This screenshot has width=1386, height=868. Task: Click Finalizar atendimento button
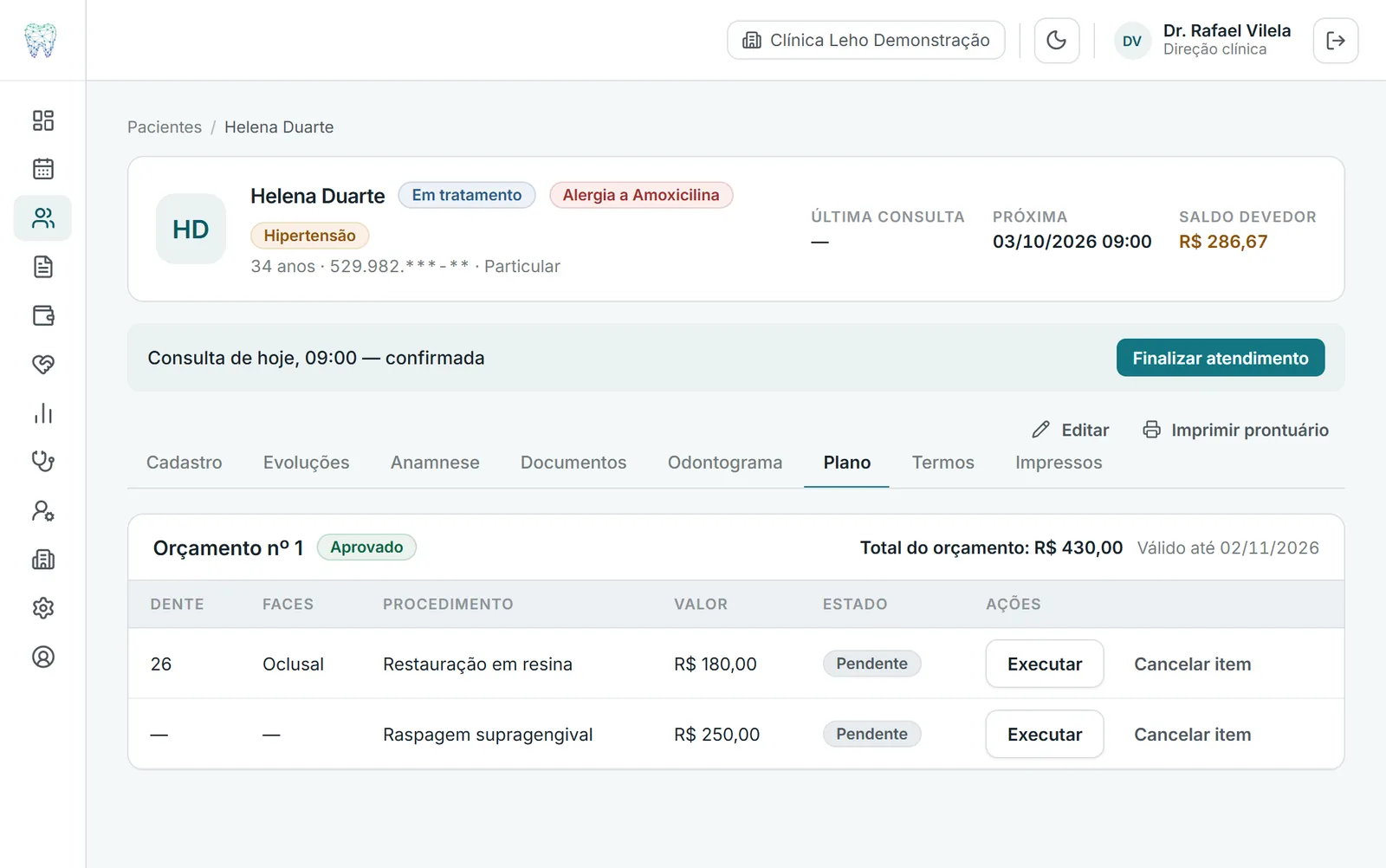tap(1221, 358)
